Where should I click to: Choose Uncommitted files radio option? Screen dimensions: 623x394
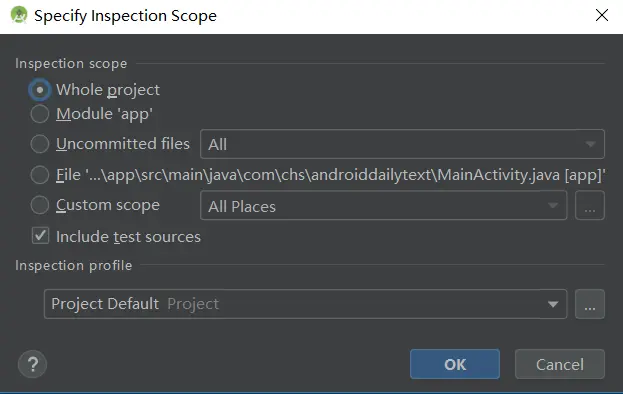tap(40, 144)
